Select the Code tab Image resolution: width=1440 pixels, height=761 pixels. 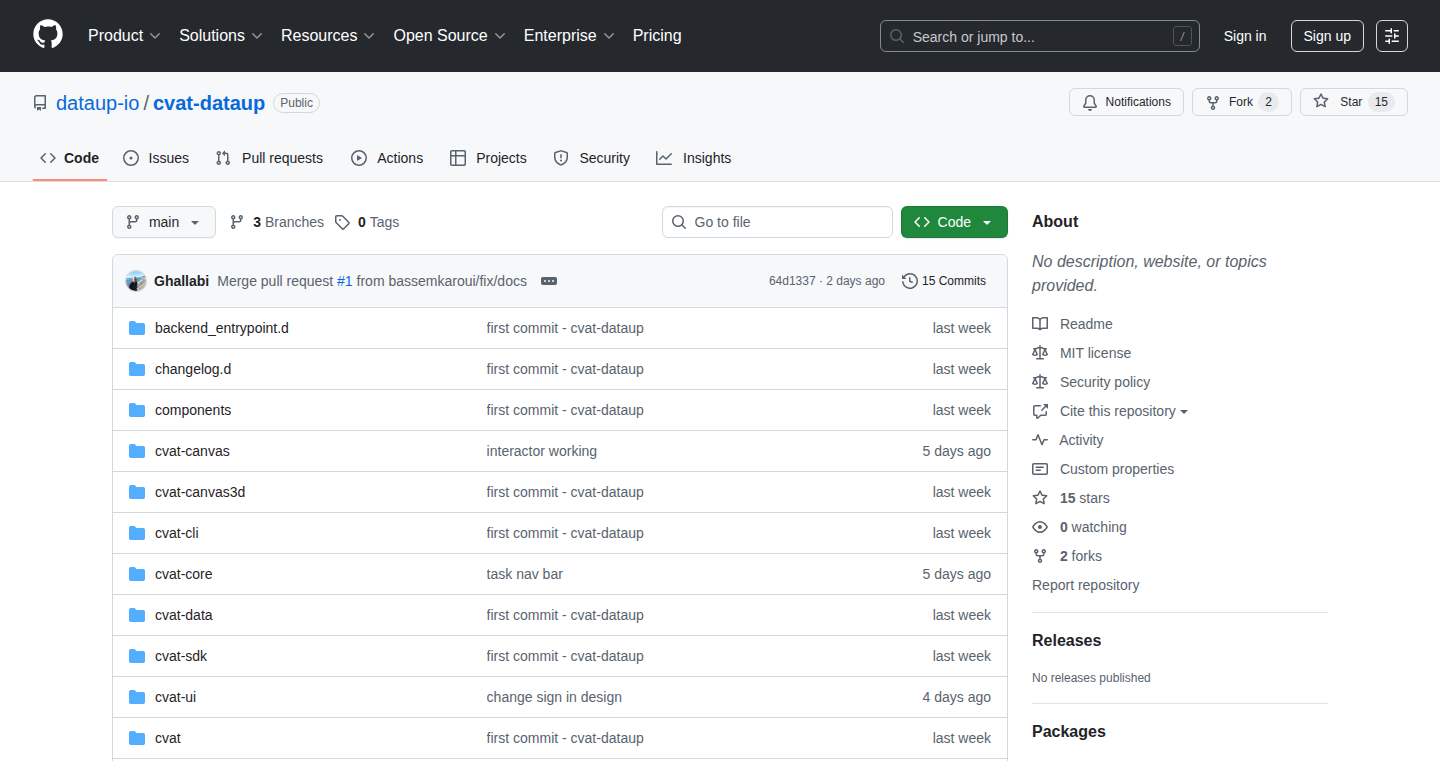(70, 158)
